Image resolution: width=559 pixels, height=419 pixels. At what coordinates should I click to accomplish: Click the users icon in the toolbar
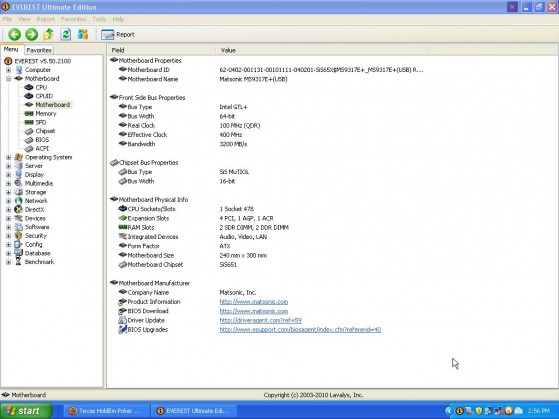coord(83,35)
